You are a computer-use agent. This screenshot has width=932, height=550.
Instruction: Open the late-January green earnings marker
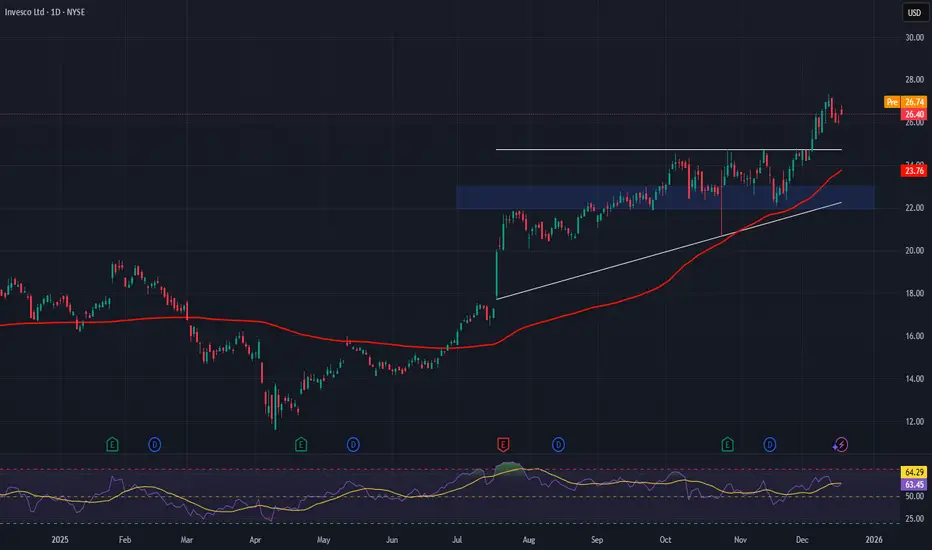pos(112,444)
